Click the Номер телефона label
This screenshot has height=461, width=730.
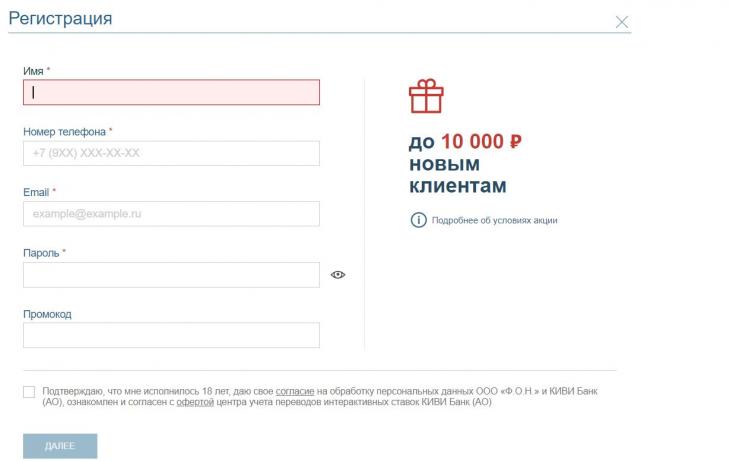64,131
